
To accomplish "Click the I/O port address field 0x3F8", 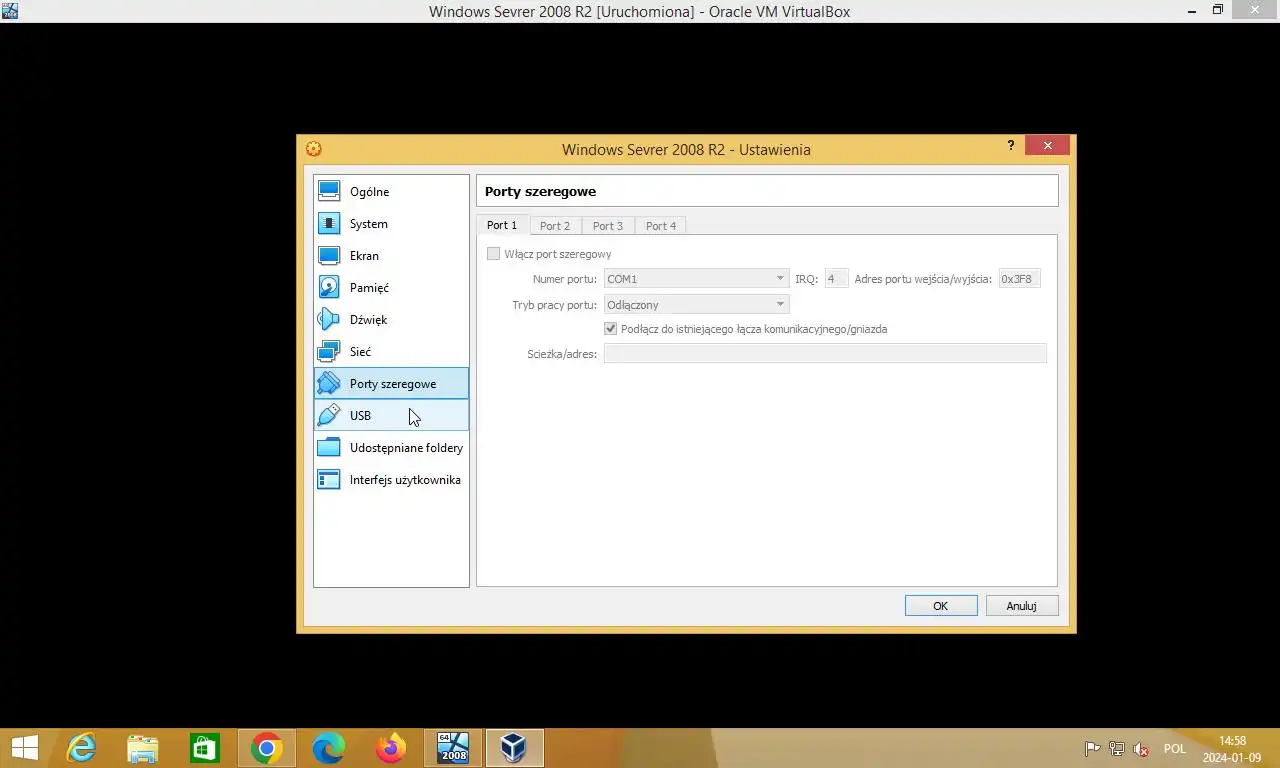I will pyautogui.click(x=1020, y=279).
